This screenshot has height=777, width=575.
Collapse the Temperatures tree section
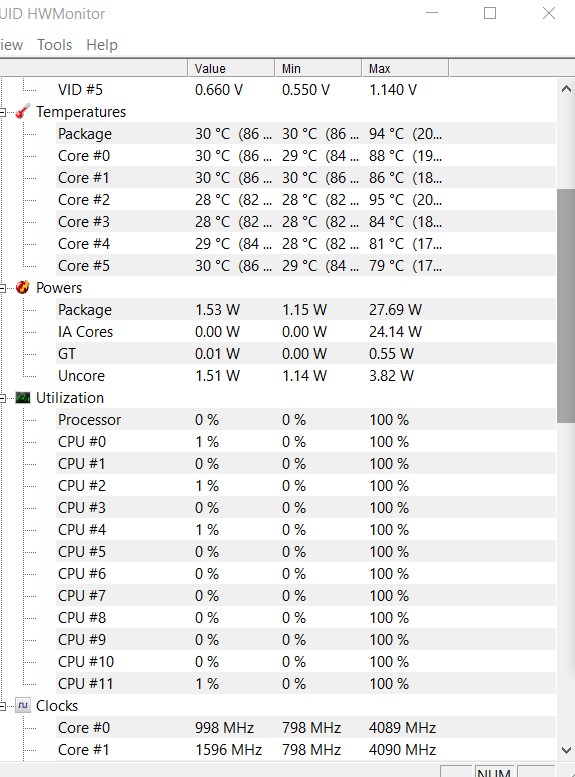coord(2,112)
